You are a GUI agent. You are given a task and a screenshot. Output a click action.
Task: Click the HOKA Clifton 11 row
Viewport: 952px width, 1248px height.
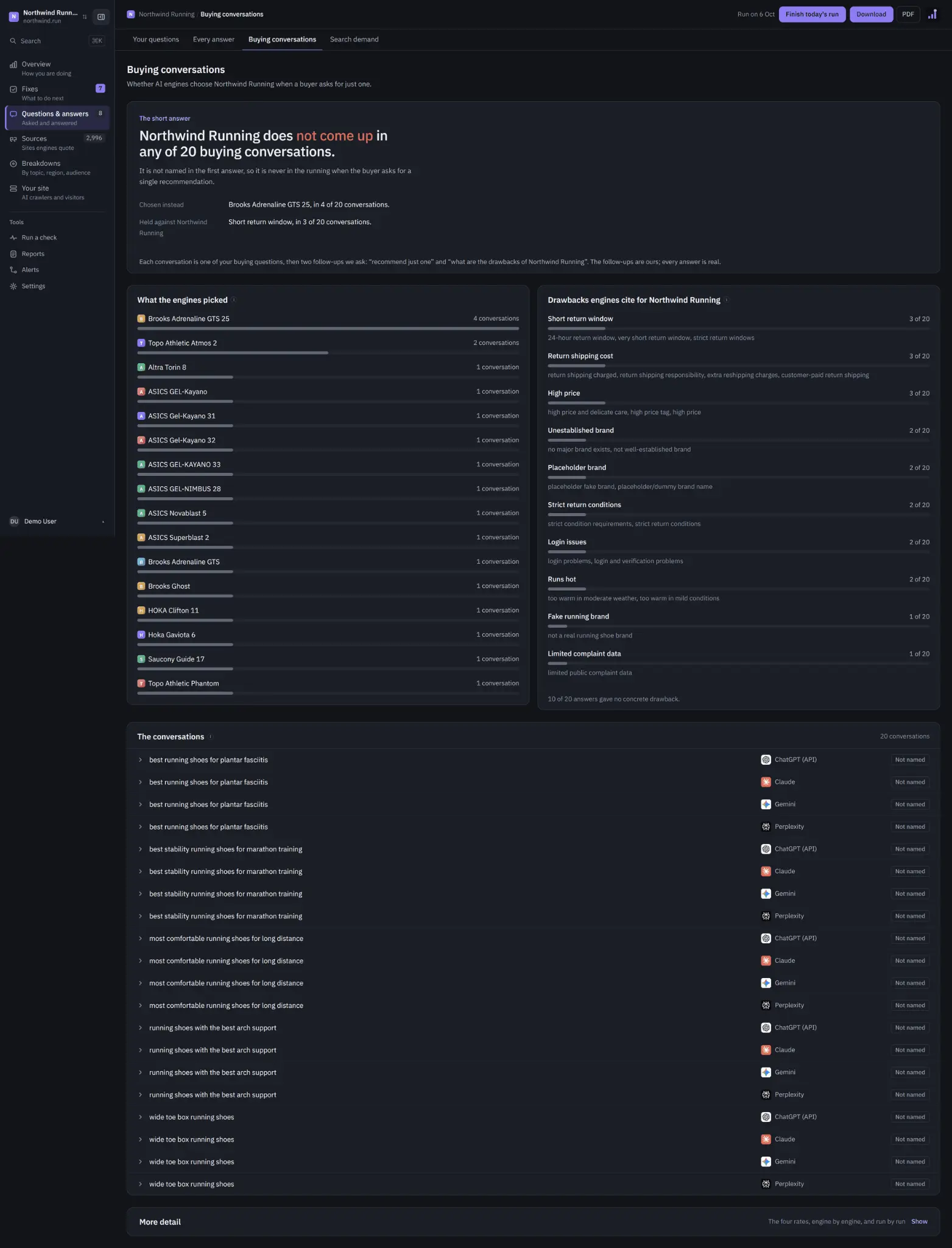click(x=328, y=615)
